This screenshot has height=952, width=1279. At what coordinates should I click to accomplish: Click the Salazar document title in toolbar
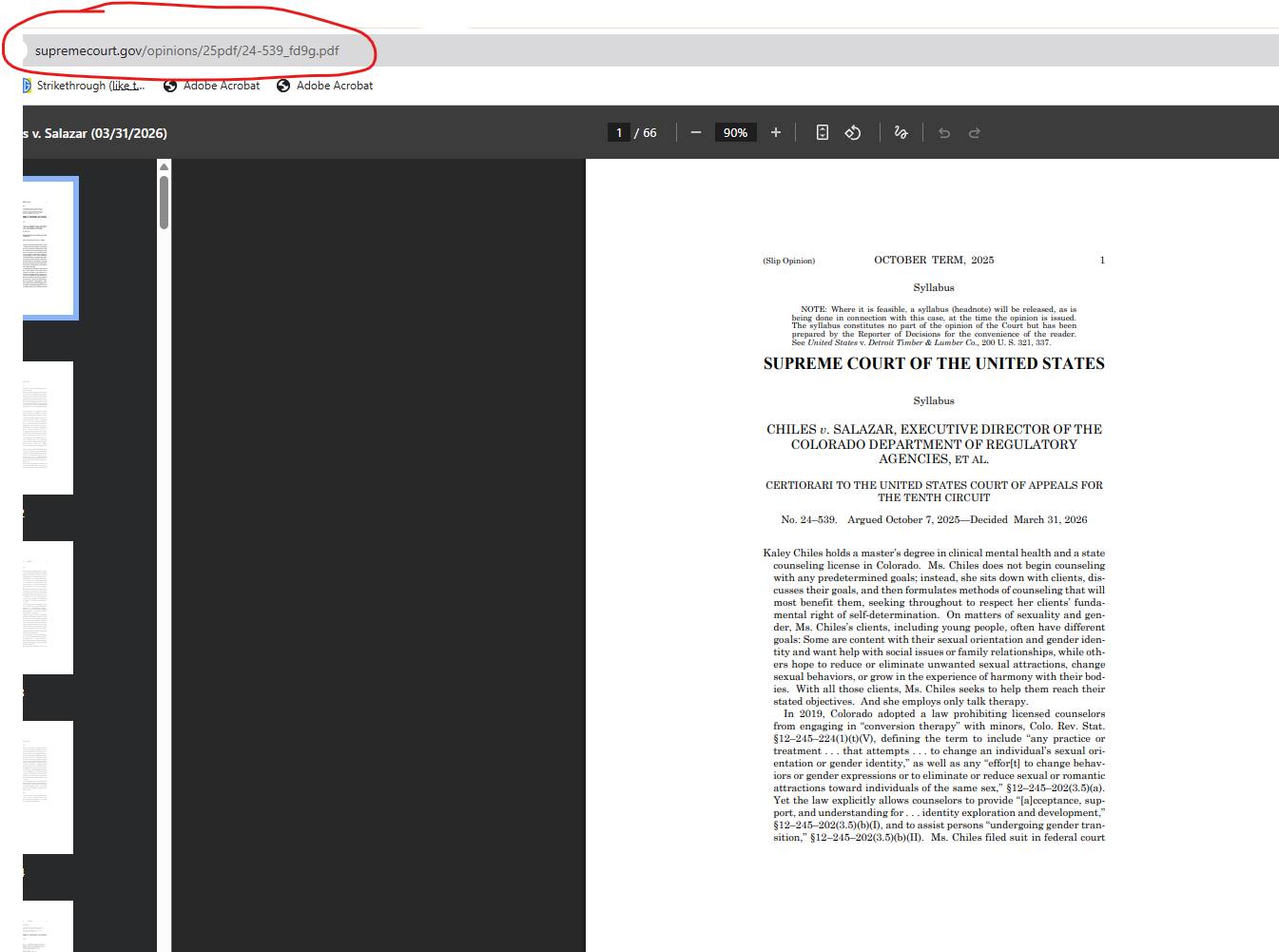(x=95, y=133)
